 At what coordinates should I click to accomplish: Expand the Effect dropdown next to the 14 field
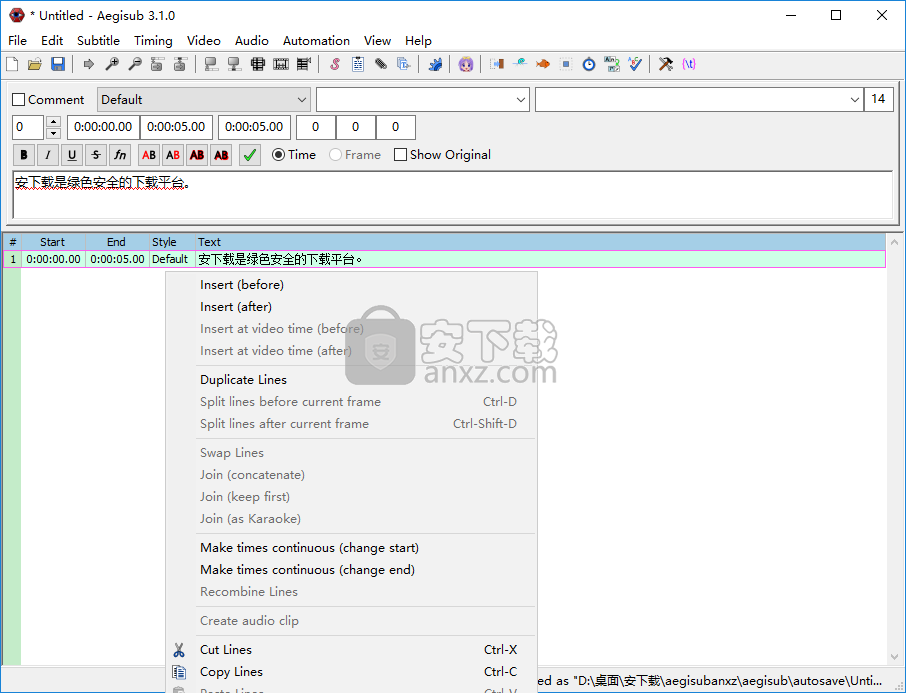855,100
